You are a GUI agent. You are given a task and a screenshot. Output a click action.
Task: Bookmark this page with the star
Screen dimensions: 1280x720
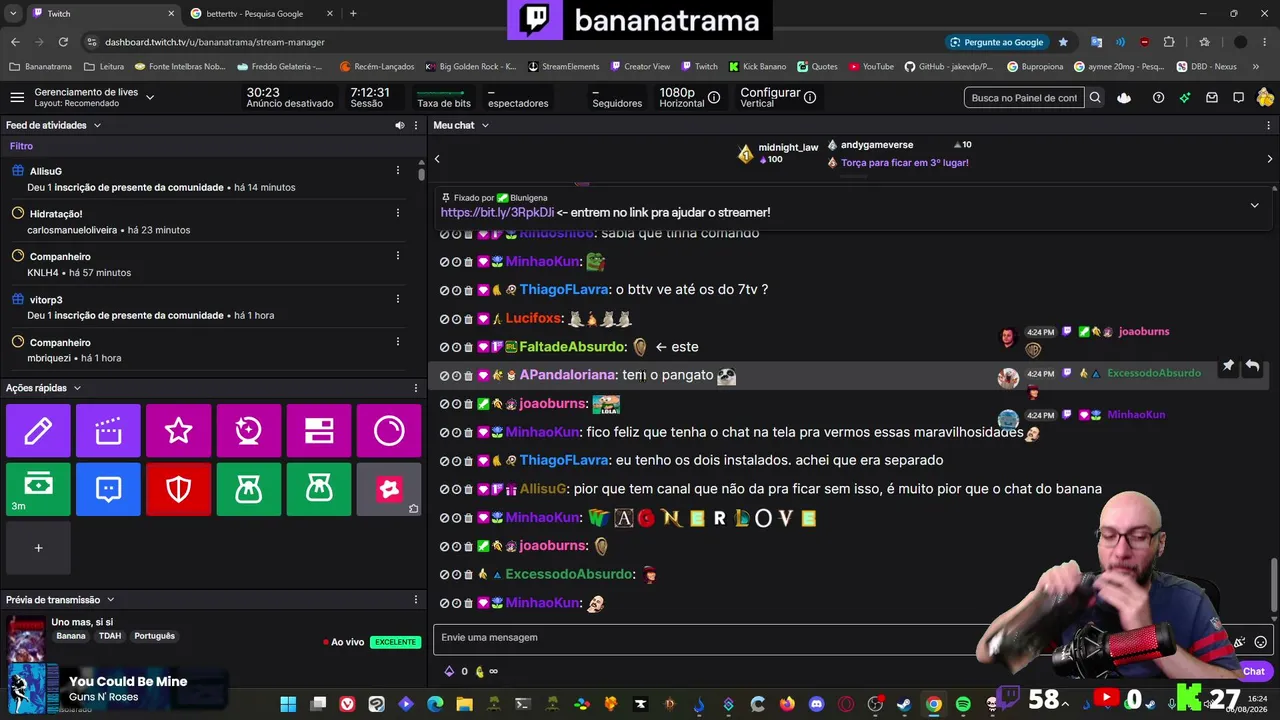point(1063,42)
